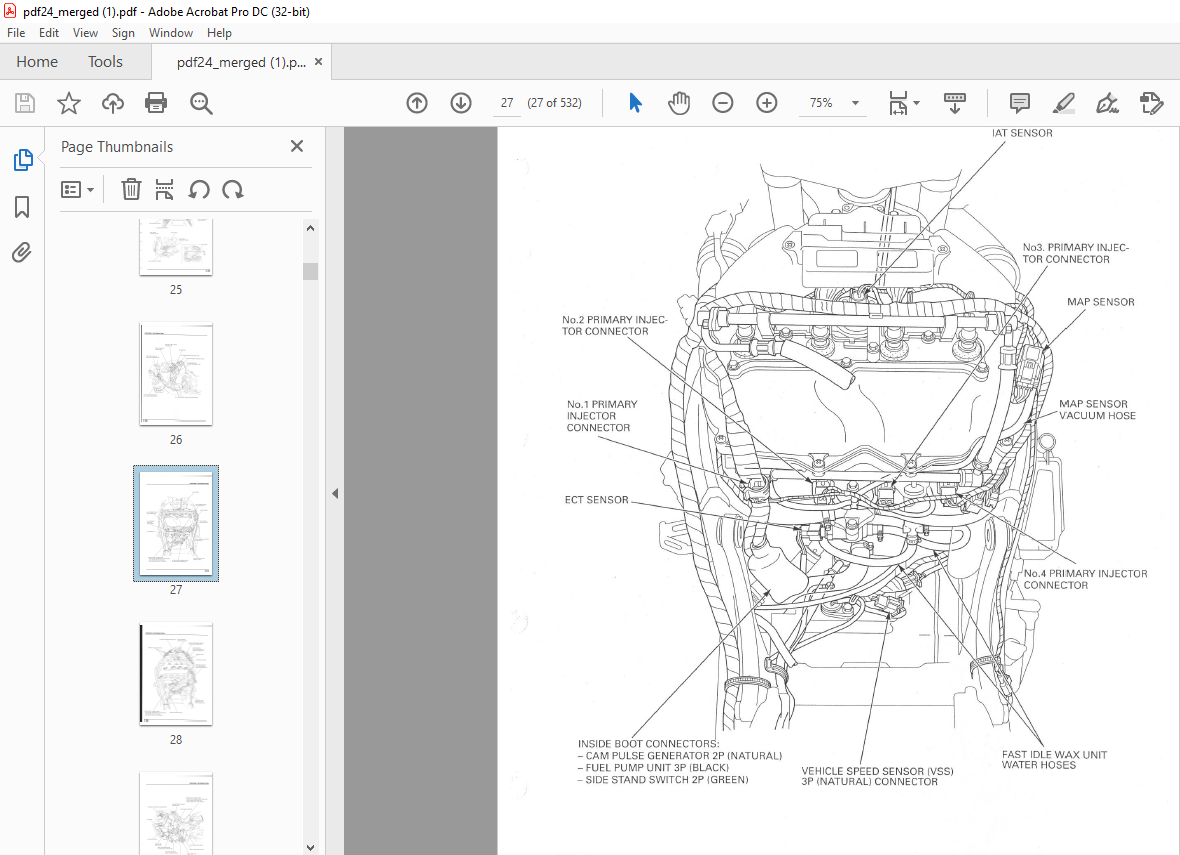Image resolution: width=1180 pixels, height=855 pixels.
Task: Collapse the navigation pane arrow
Action: click(x=335, y=494)
